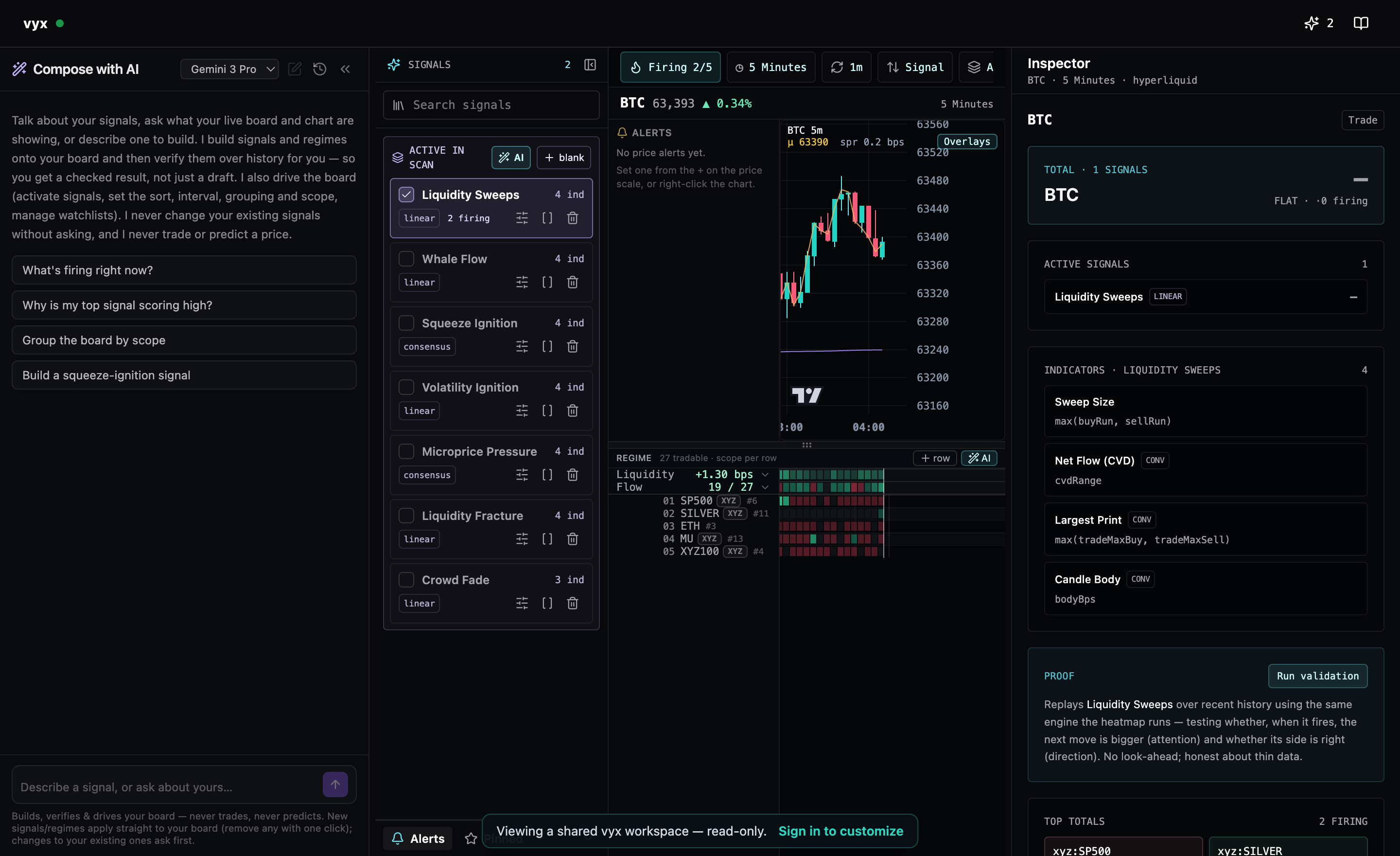Open the Signal sort selector
This screenshot has width=1400, height=856.
(915, 67)
